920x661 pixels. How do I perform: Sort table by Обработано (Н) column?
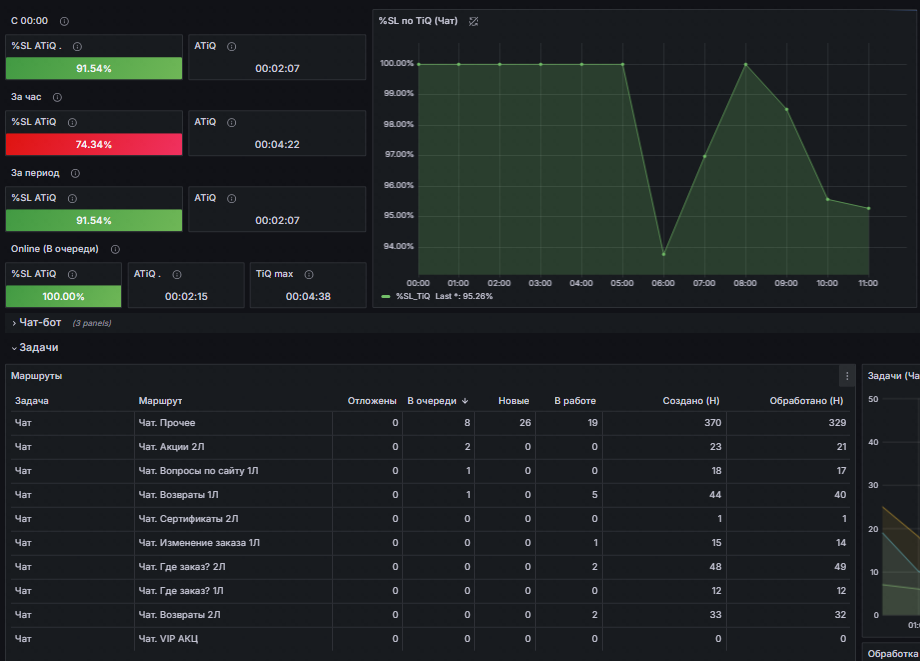pyautogui.click(x=806, y=401)
